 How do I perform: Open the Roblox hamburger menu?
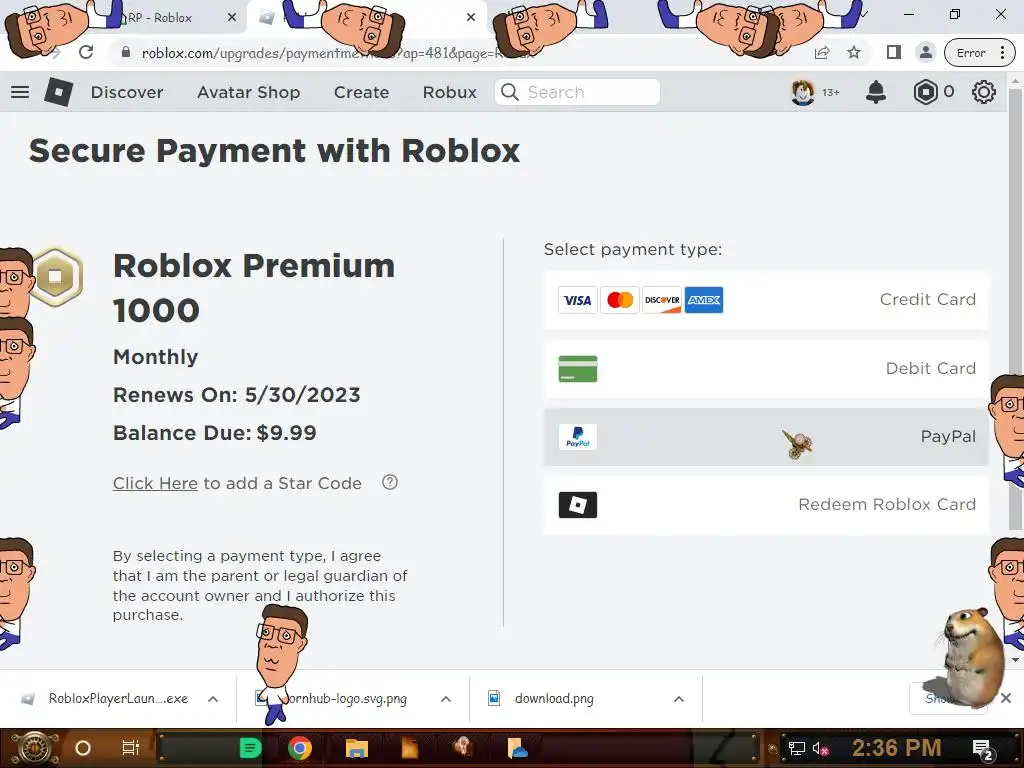[x=20, y=92]
